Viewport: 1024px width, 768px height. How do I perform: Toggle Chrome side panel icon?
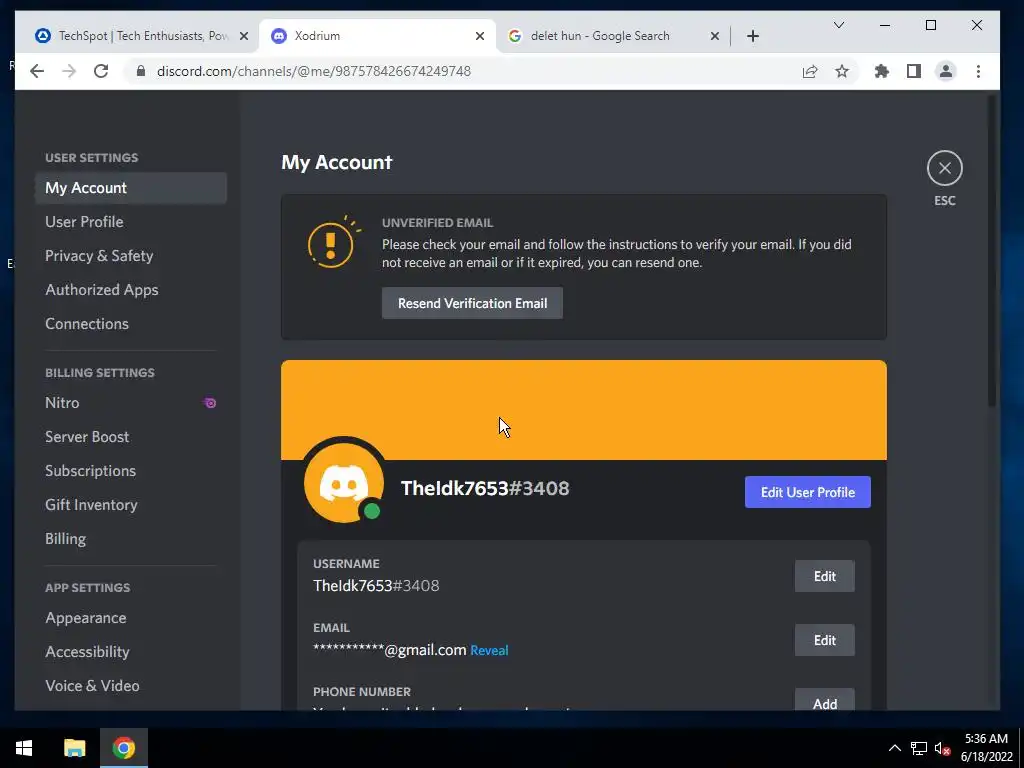(x=914, y=71)
